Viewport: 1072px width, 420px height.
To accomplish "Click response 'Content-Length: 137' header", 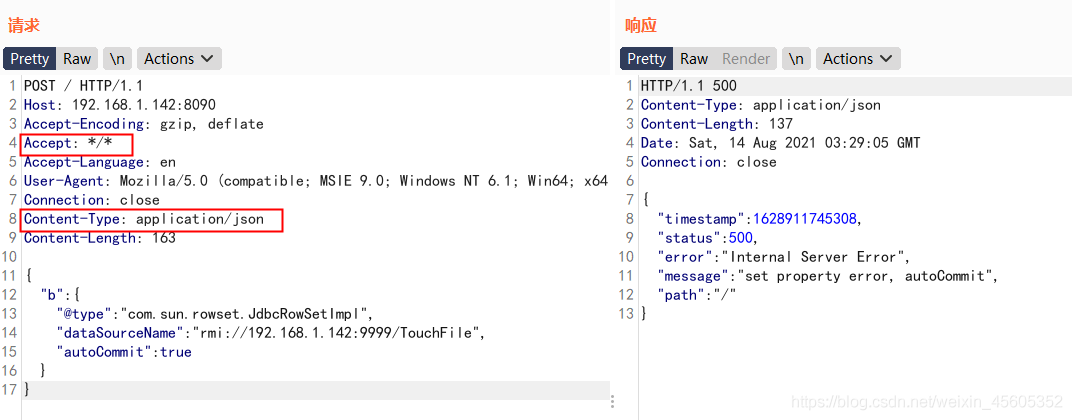I will pos(716,124).
